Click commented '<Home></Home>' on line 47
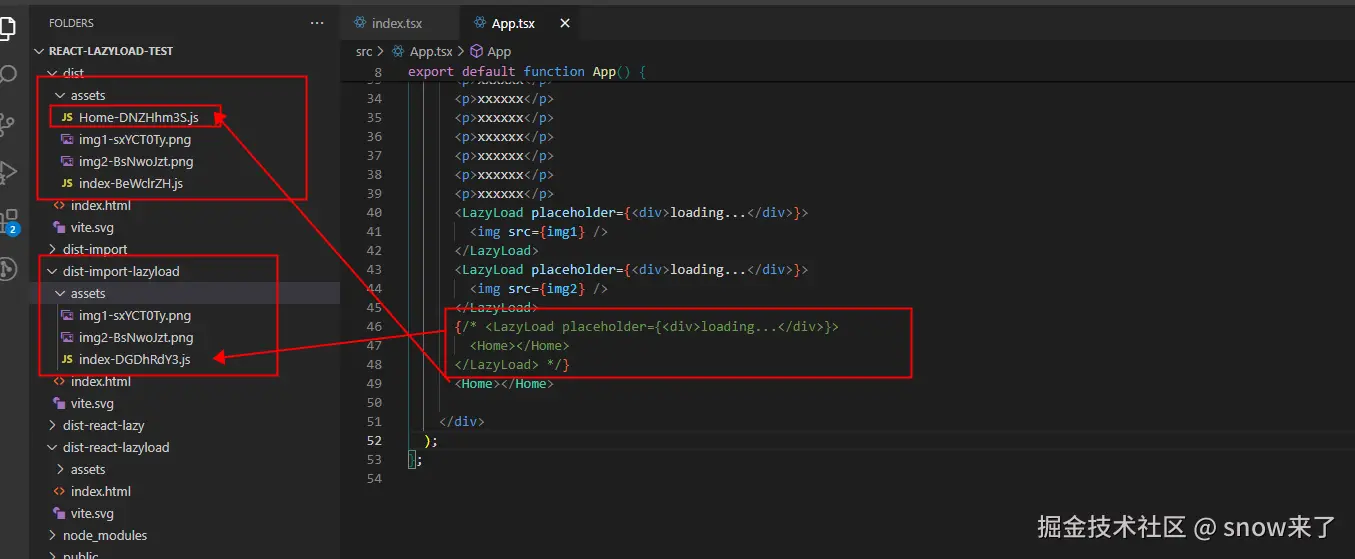Viewport: 1355px width, 559px height. pyautogui.click(x=520, y=345)
